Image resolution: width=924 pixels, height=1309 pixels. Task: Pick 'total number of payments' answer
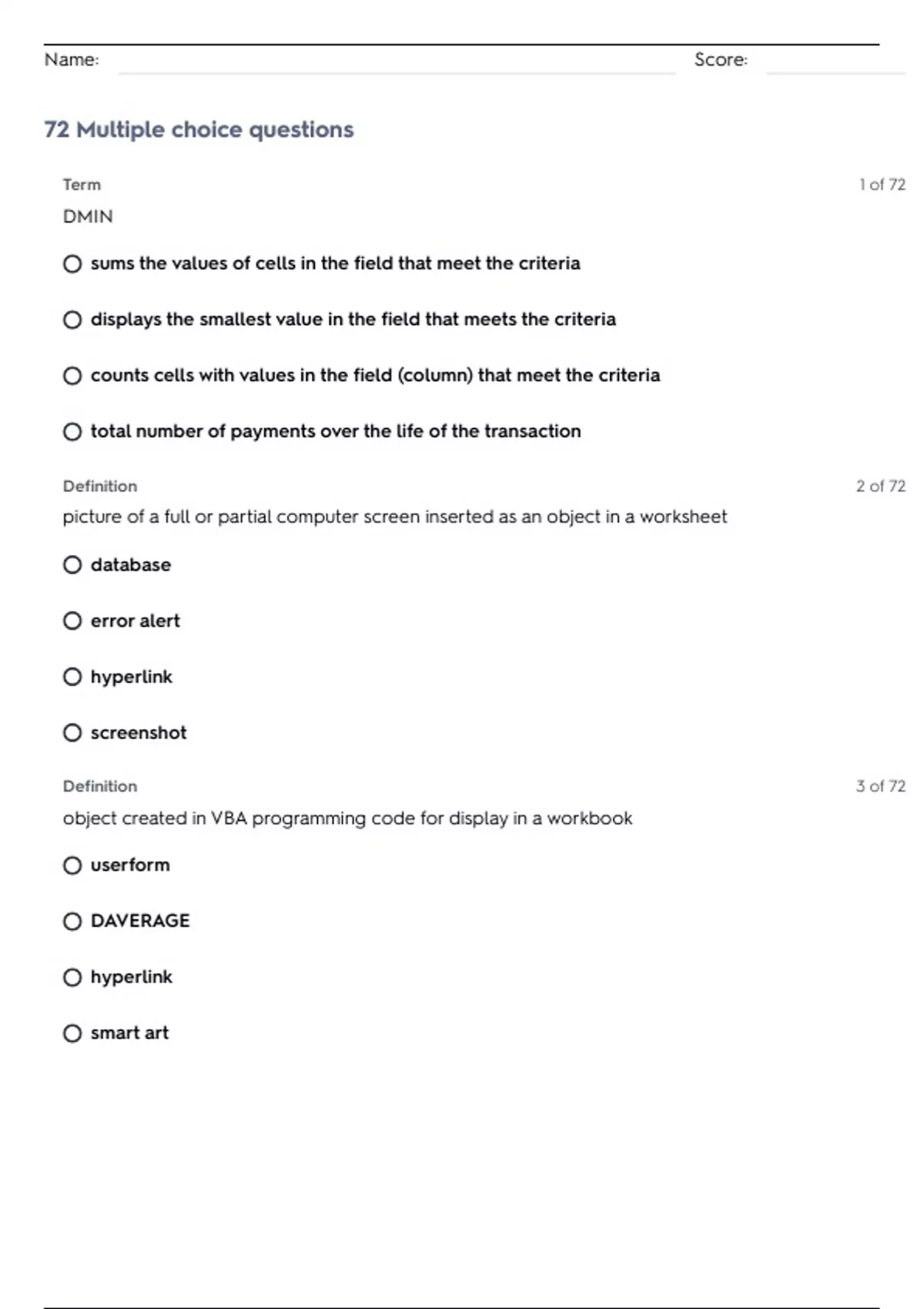pyautogui.click(x=72, y=432)
